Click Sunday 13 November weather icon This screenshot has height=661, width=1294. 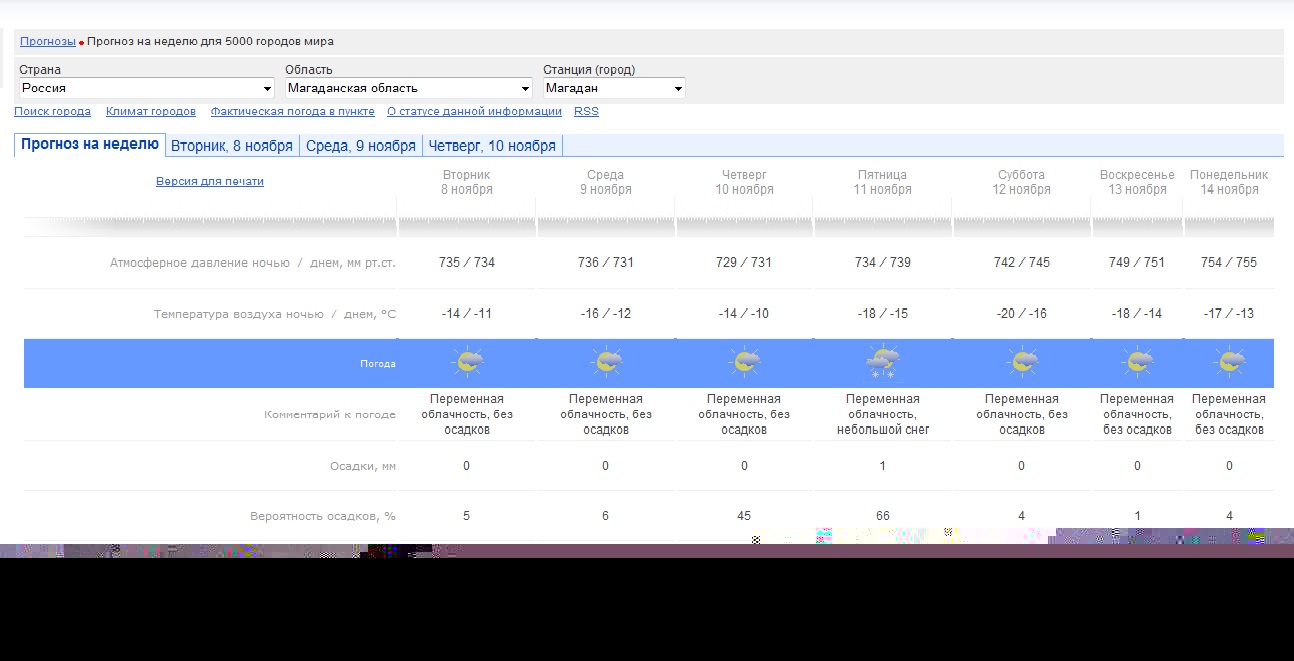click(x=1137, y=362)
